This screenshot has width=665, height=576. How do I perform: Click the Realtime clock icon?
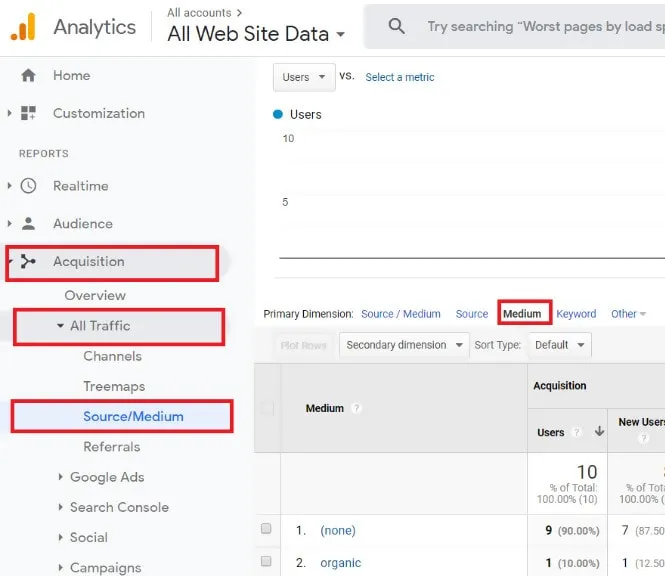[28, 186]
